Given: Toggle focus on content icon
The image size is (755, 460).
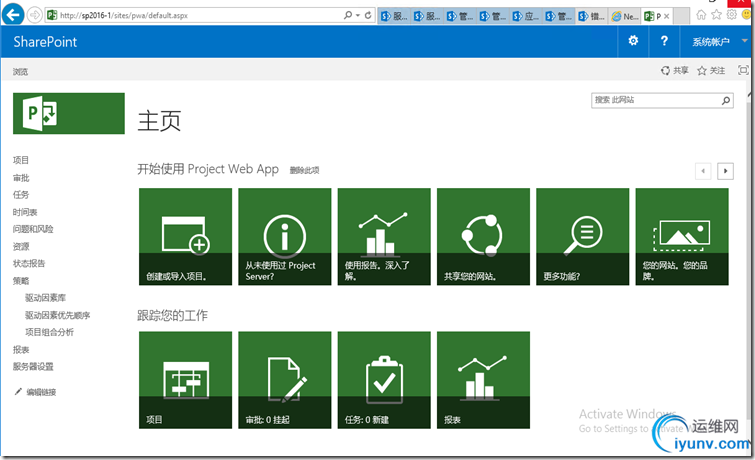Looking at the screenshot, I should pos(743,70).
